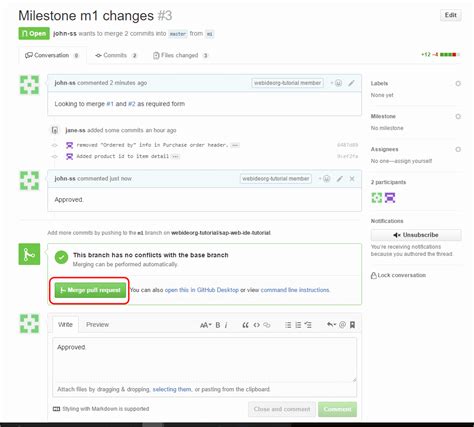This screenshot has height=427, width=474.
Task: Open saved replies dropdown arrow
Action: tap(331, 325)
